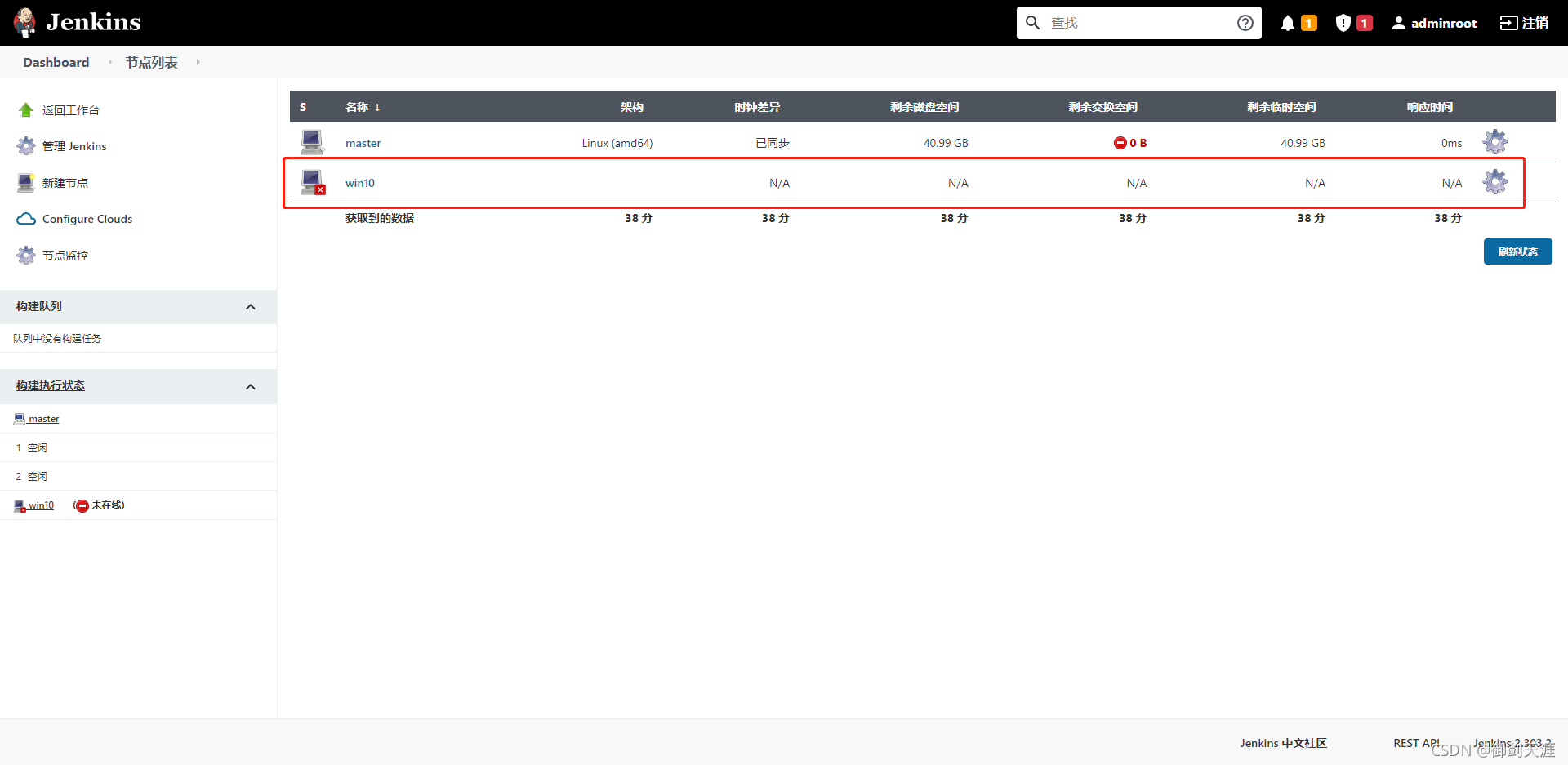Sort table by 剩余交换空间 column
This screenshot has height=765, width=1568.
[1103, 107]
